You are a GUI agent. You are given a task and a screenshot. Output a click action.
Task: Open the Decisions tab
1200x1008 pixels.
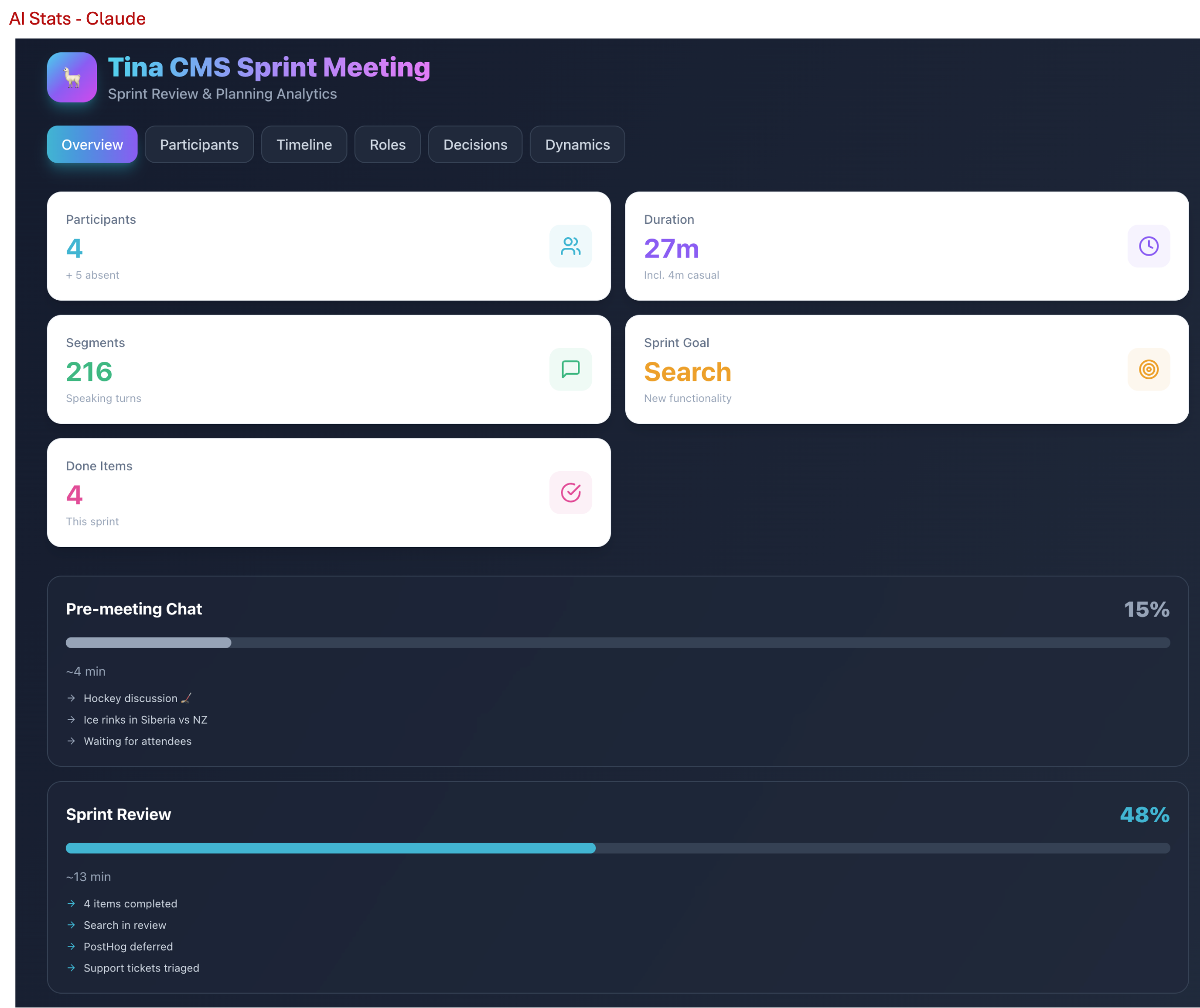(x=475, y=145)
